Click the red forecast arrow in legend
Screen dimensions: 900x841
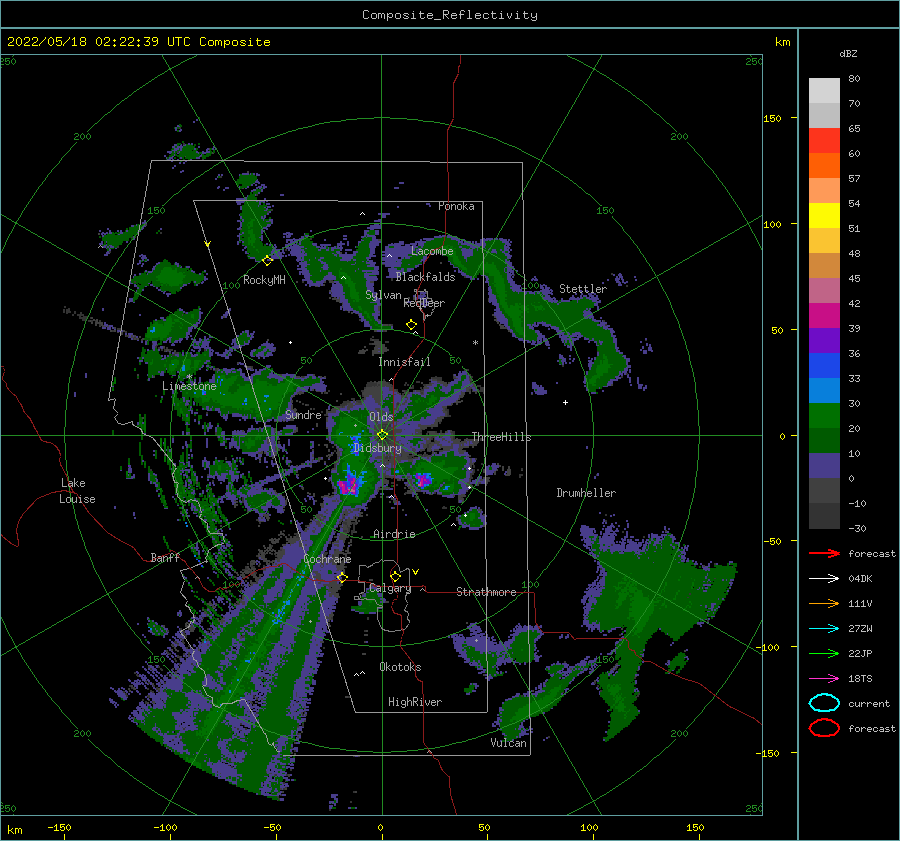click(x=824, y=553)
